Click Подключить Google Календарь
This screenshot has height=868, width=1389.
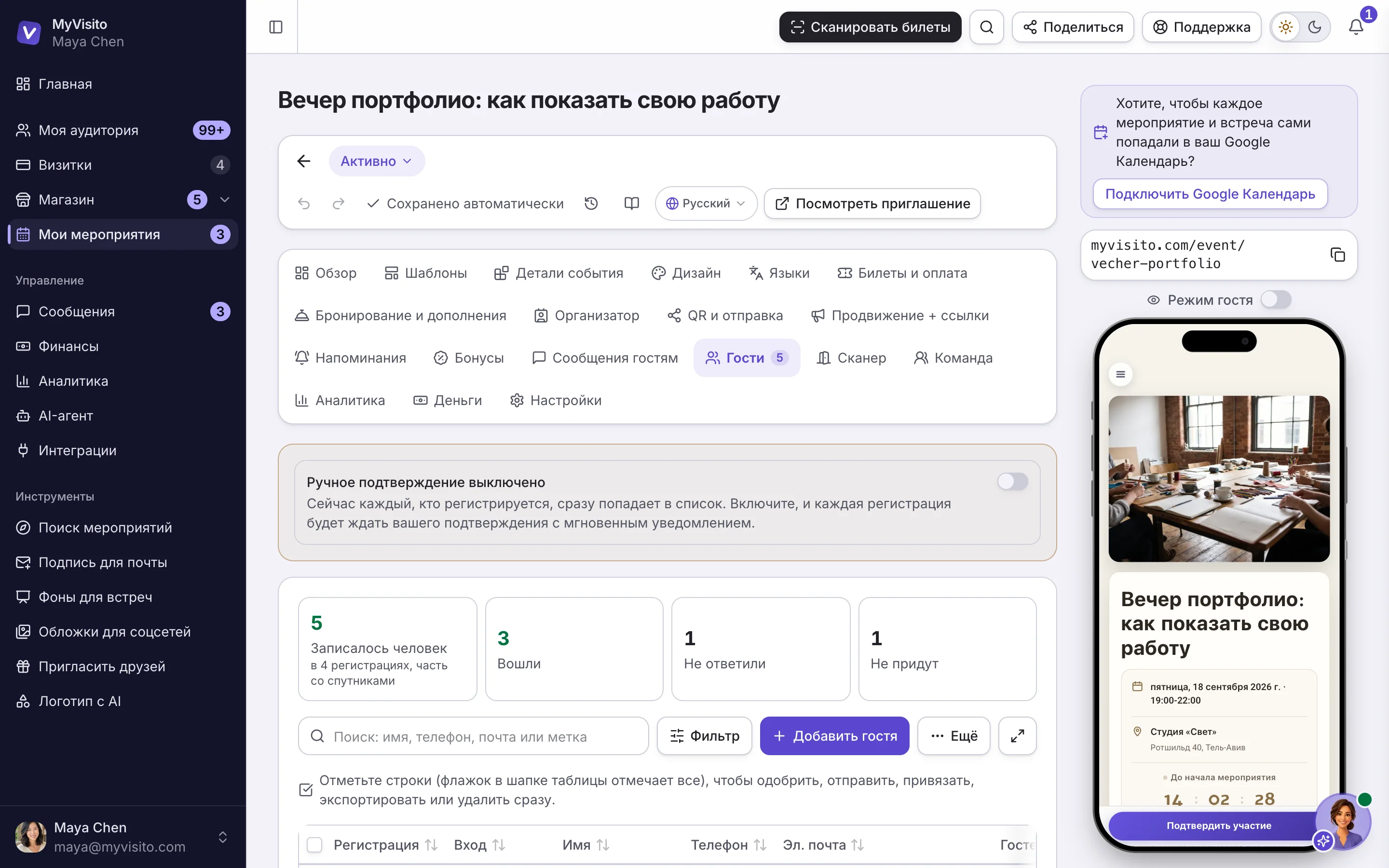[x=1210, y=194]
